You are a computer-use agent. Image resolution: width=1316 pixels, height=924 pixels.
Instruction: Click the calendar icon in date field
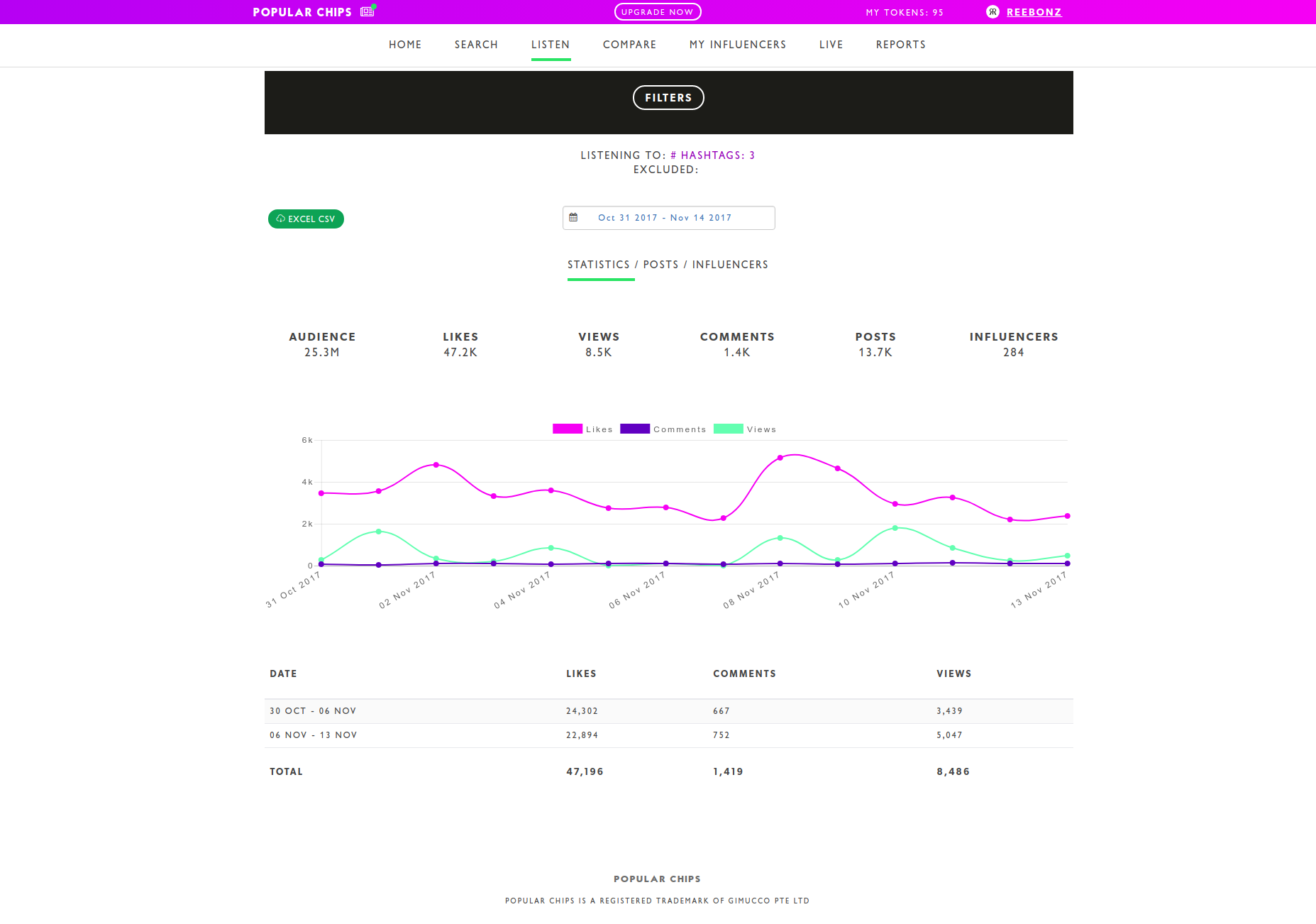[x=573, y=217]
